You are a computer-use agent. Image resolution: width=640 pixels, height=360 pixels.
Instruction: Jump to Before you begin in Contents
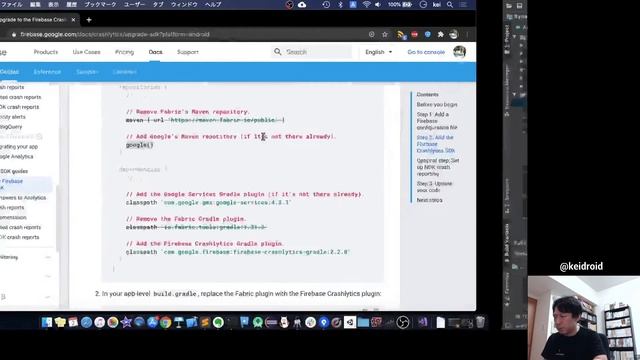click(437, 104)
